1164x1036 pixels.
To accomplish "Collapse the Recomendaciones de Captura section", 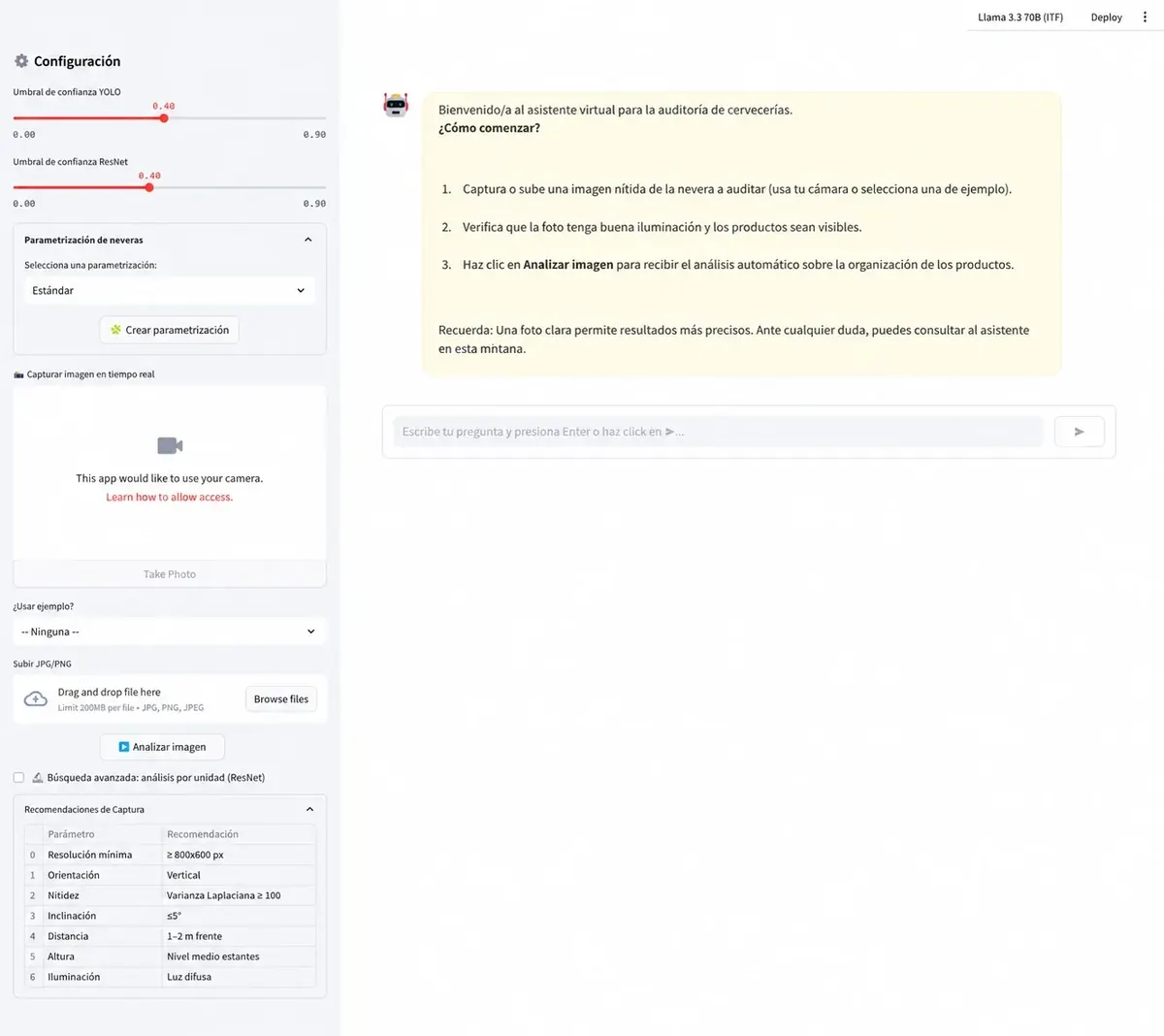I will (x=309, y=809).
